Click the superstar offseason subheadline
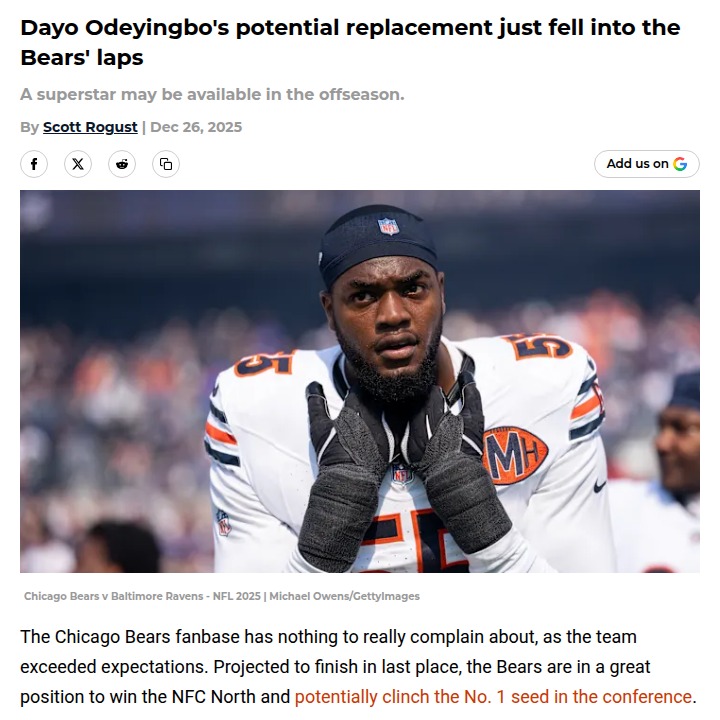720x720 pixels. [x=212, y=95]
